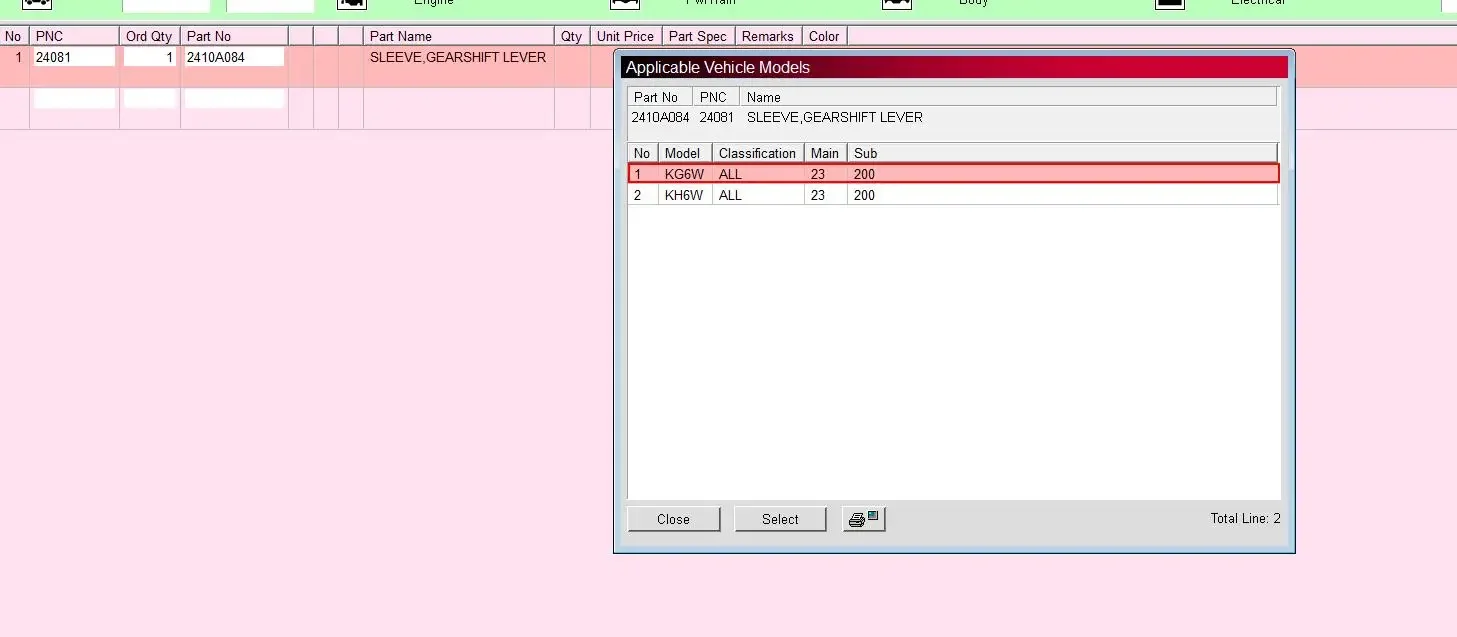Screen dimensions: 1457x637
Task: Click the dialog's No column header
Action: [x=642, y=153]
